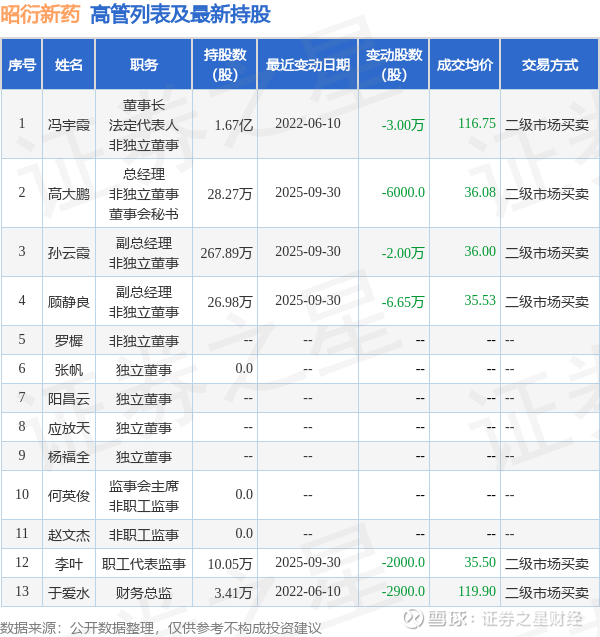Viewport: 600px width, 637px height.
Task: Select the name 赵文杰
Action: (69, 534)
